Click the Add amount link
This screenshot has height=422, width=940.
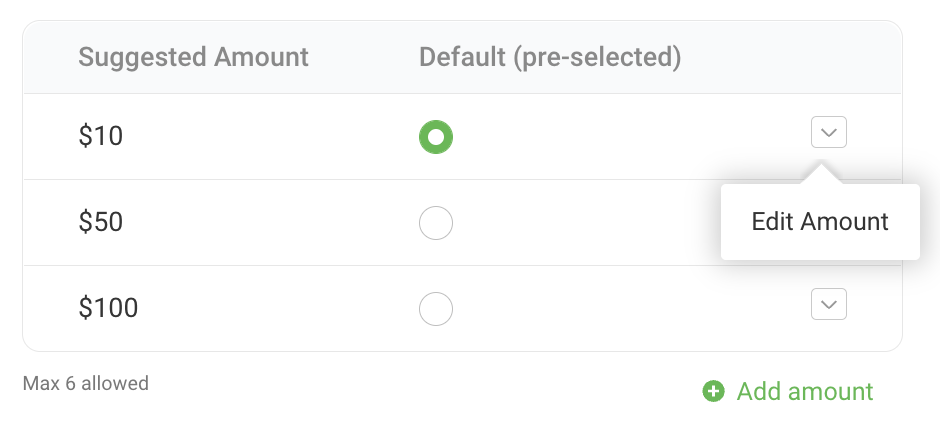[804, 391]
